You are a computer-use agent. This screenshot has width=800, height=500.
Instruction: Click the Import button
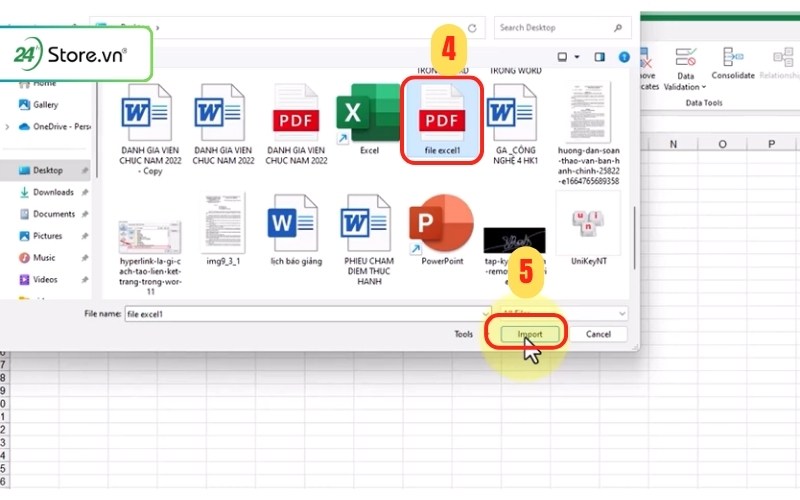pyautogui.click(x=530, y=334)
